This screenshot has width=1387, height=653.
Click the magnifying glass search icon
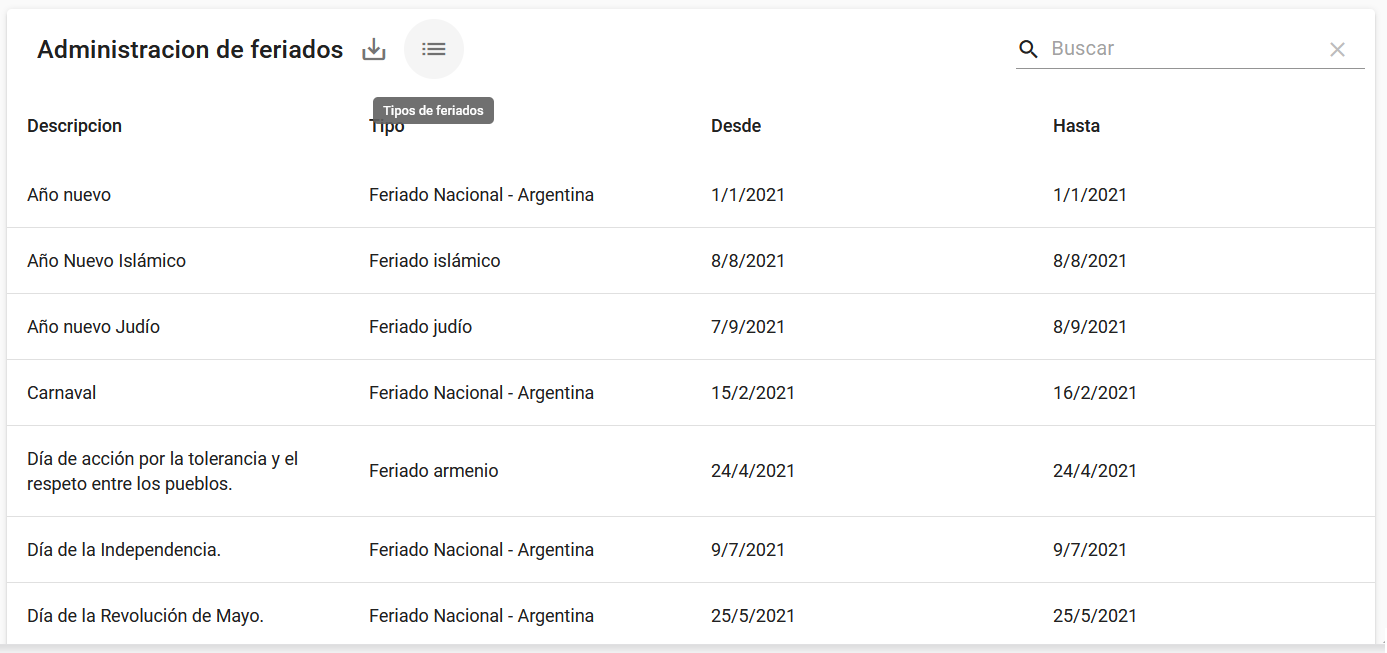(x=1028, y=49)
